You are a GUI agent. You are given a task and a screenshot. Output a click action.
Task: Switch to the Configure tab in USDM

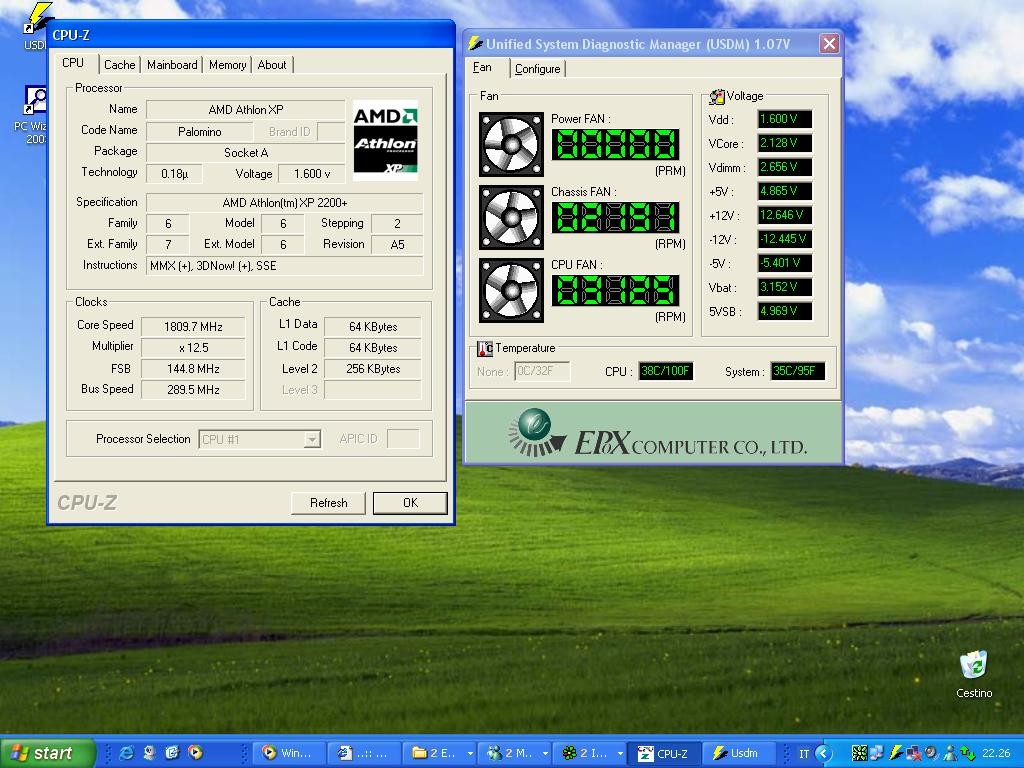point(537,69)
